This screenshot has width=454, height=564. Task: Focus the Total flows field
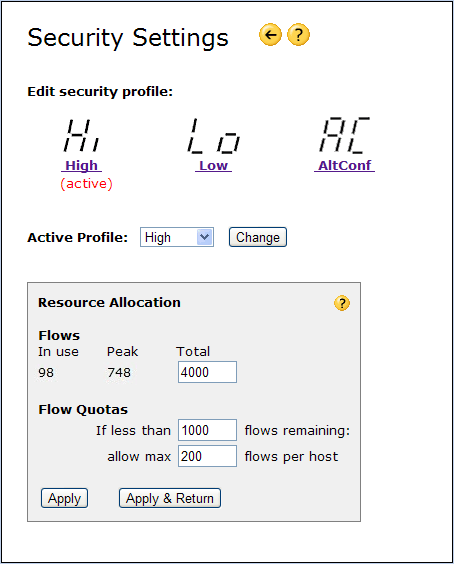coord(208,372)
